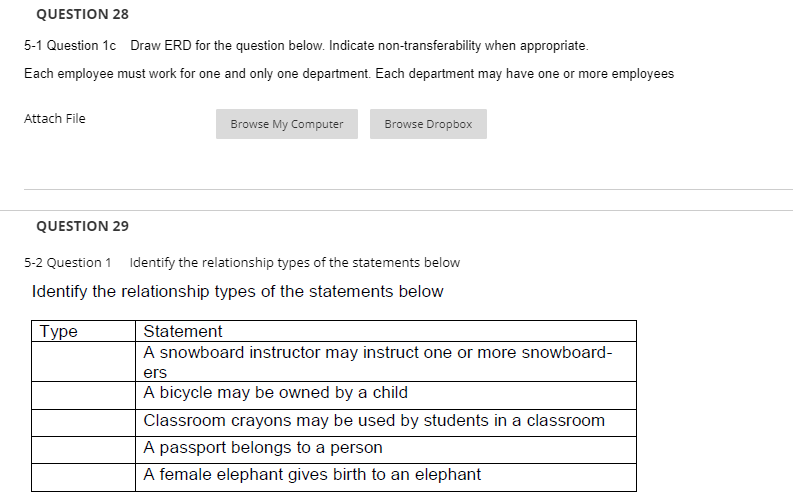Click empty Type cell for snowboard instructor row
This screenshot has width=793, height=504.
point(83,361)
